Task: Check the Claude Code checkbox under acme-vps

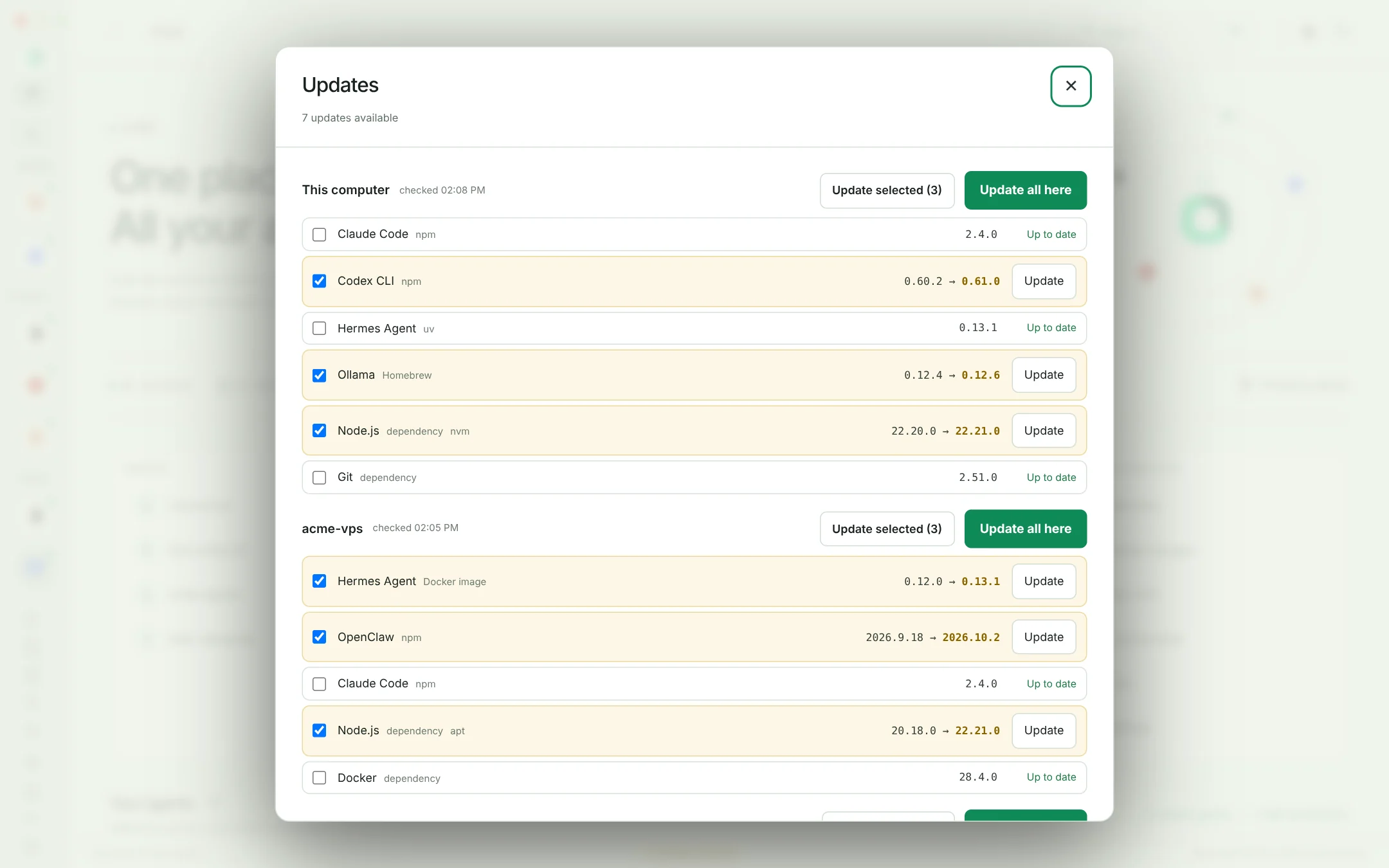Action: point(319,683)
